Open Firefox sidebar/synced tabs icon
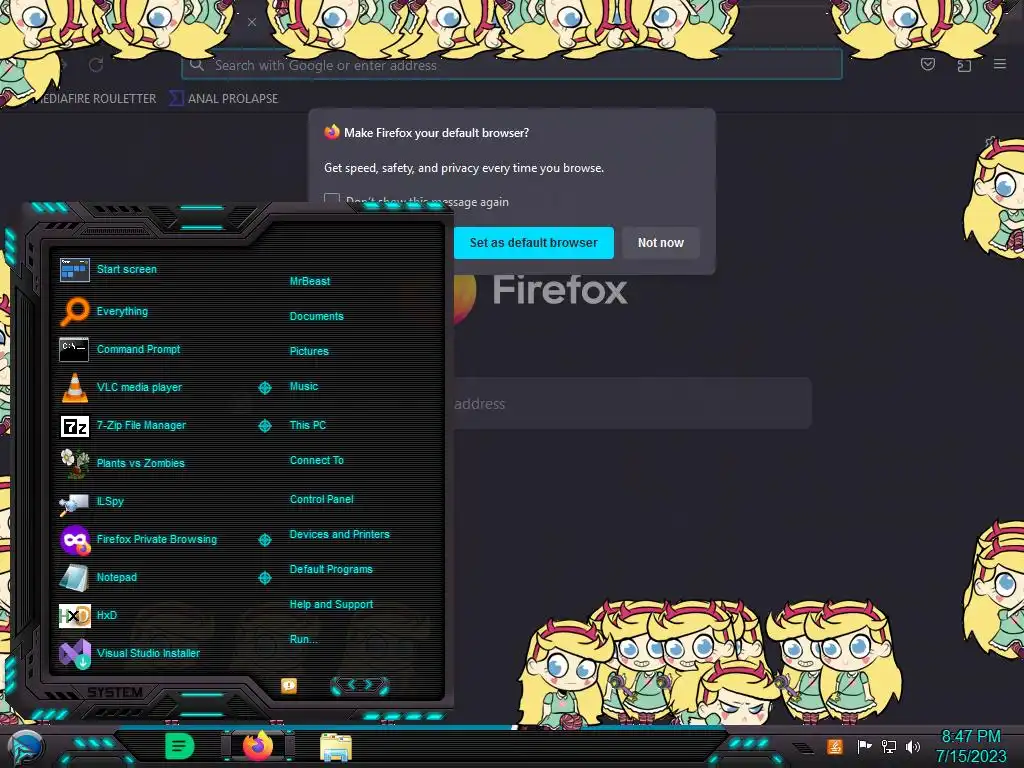Screen dimensions: 1024x768 [964, 65]
